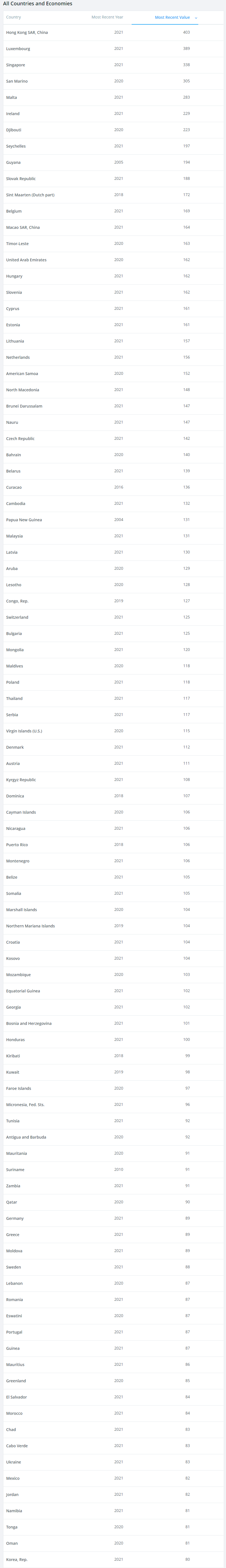The image size is (226, 1568).
Task: Click the Bosnia and Herzegovina link
Action: [x=29, y=1023]
